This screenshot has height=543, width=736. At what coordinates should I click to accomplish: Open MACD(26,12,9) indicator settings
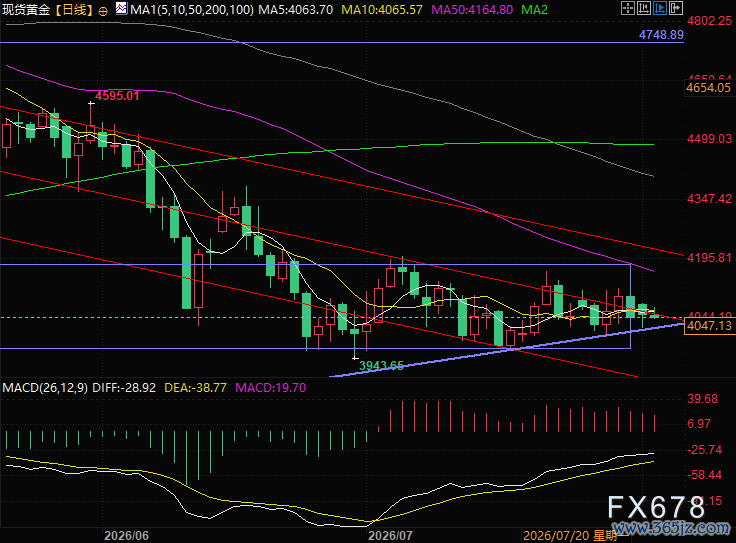(45, 388)
